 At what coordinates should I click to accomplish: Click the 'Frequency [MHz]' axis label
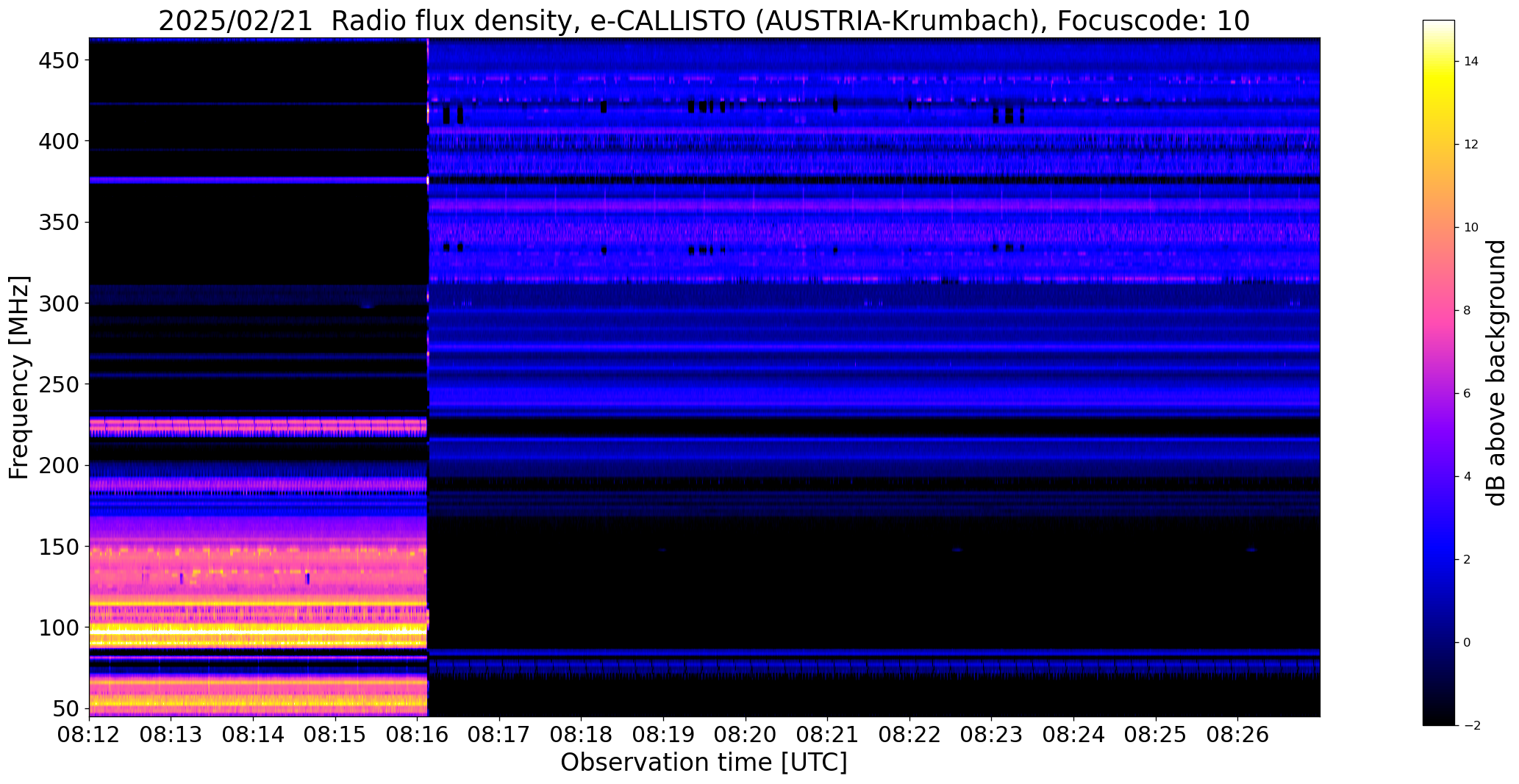(x=19, y=378)
